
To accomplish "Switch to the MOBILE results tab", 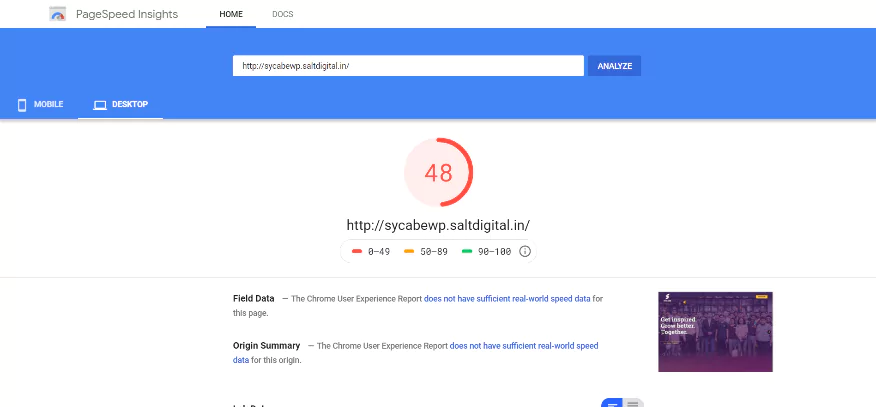I will [x=39, y=104].
